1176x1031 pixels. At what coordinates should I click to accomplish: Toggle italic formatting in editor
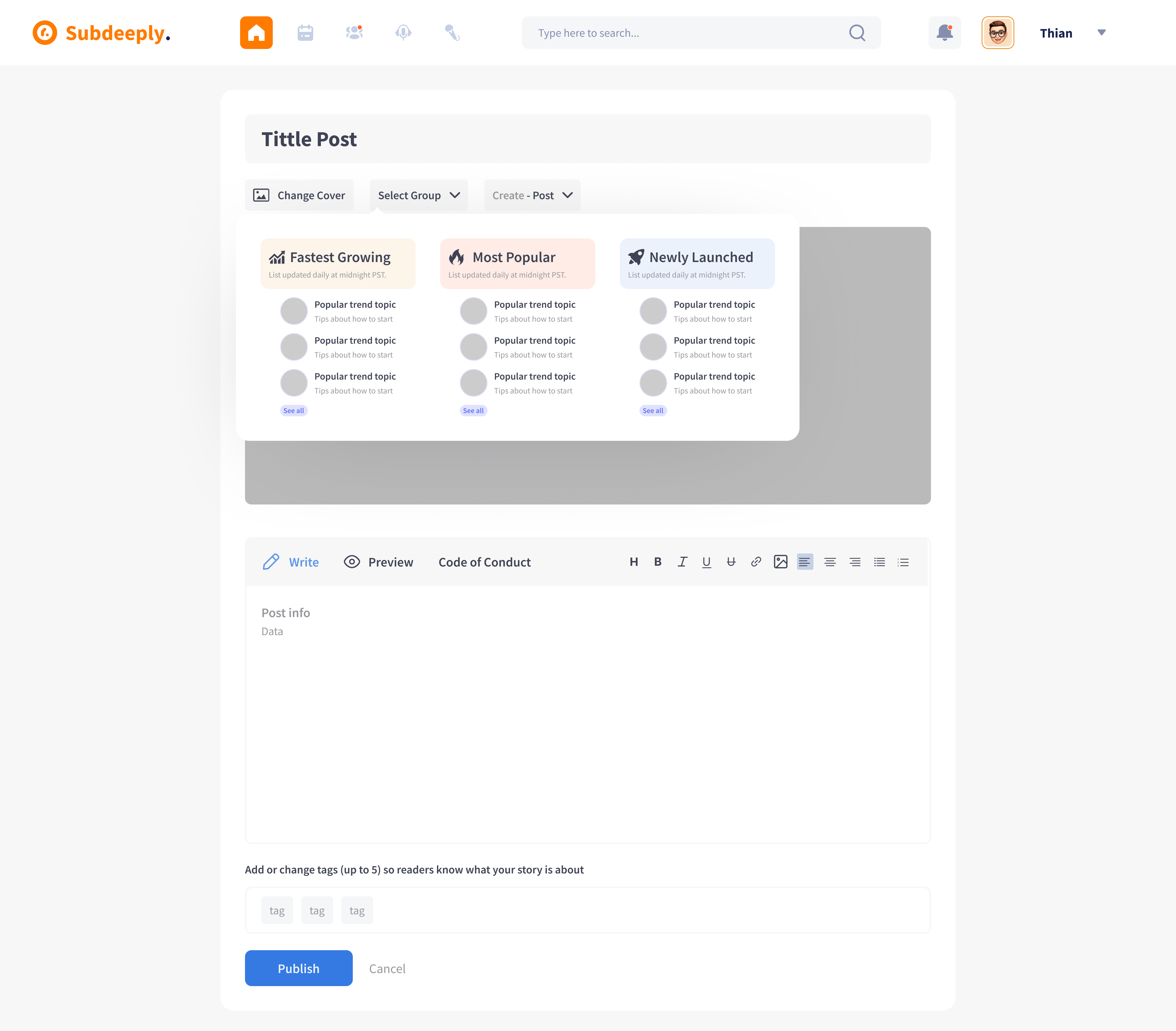coord(682,562)
